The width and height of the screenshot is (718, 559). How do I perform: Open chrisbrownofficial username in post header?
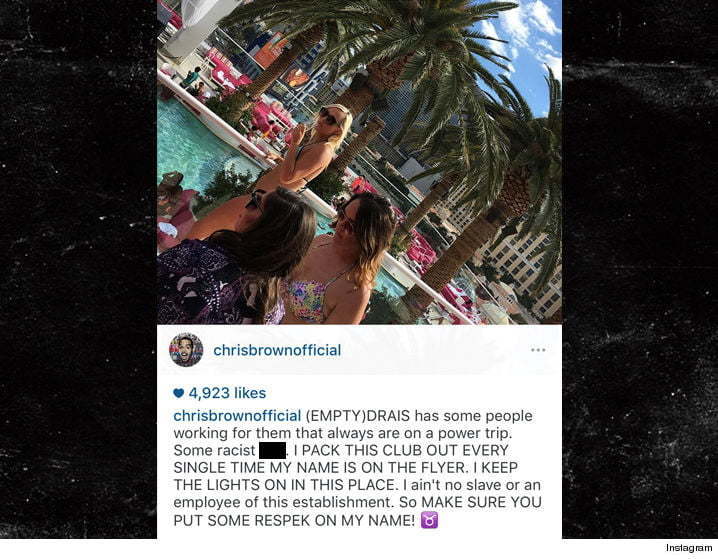277,350
